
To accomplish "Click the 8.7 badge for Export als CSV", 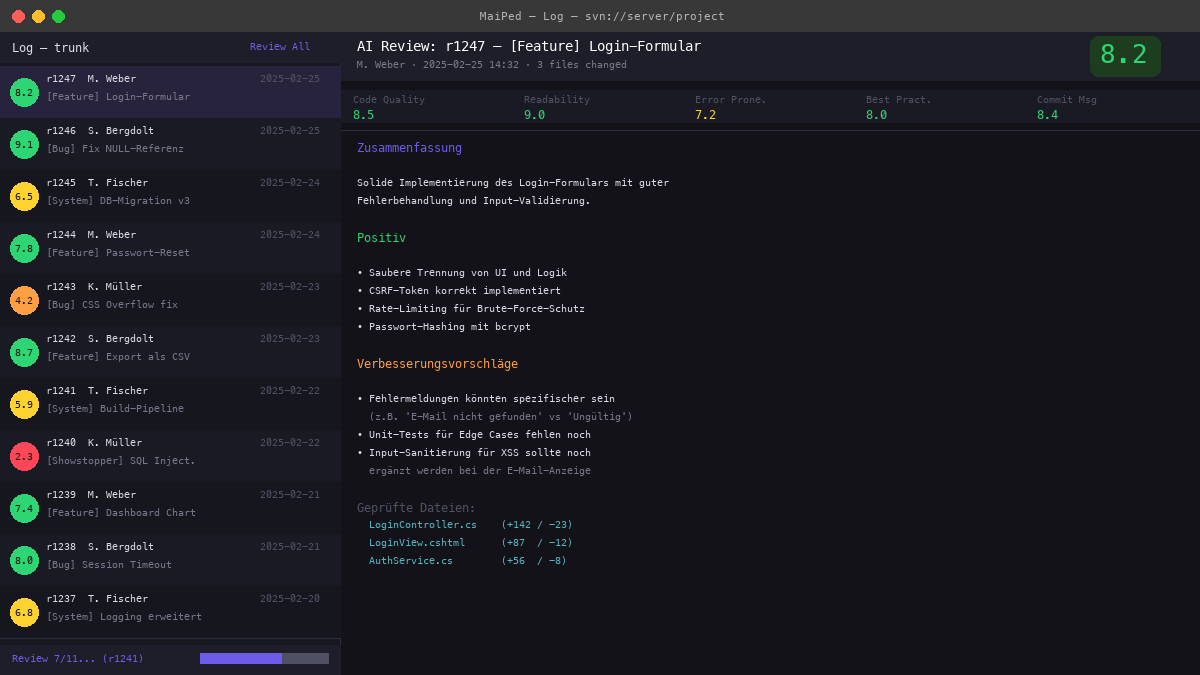I will (x=24, y=352).
